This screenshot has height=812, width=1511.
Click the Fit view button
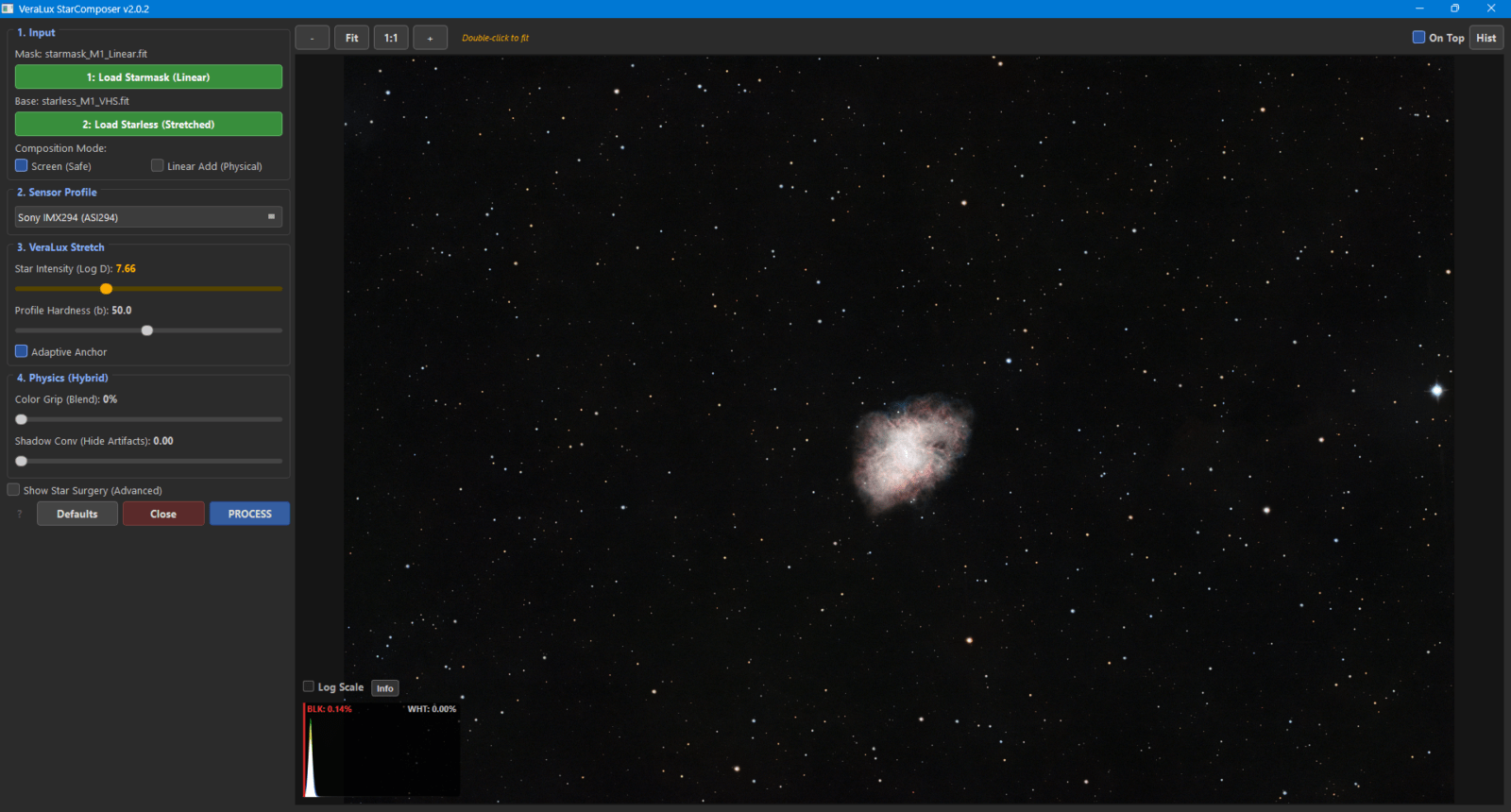pyautogui.click(x=351, y=38)
